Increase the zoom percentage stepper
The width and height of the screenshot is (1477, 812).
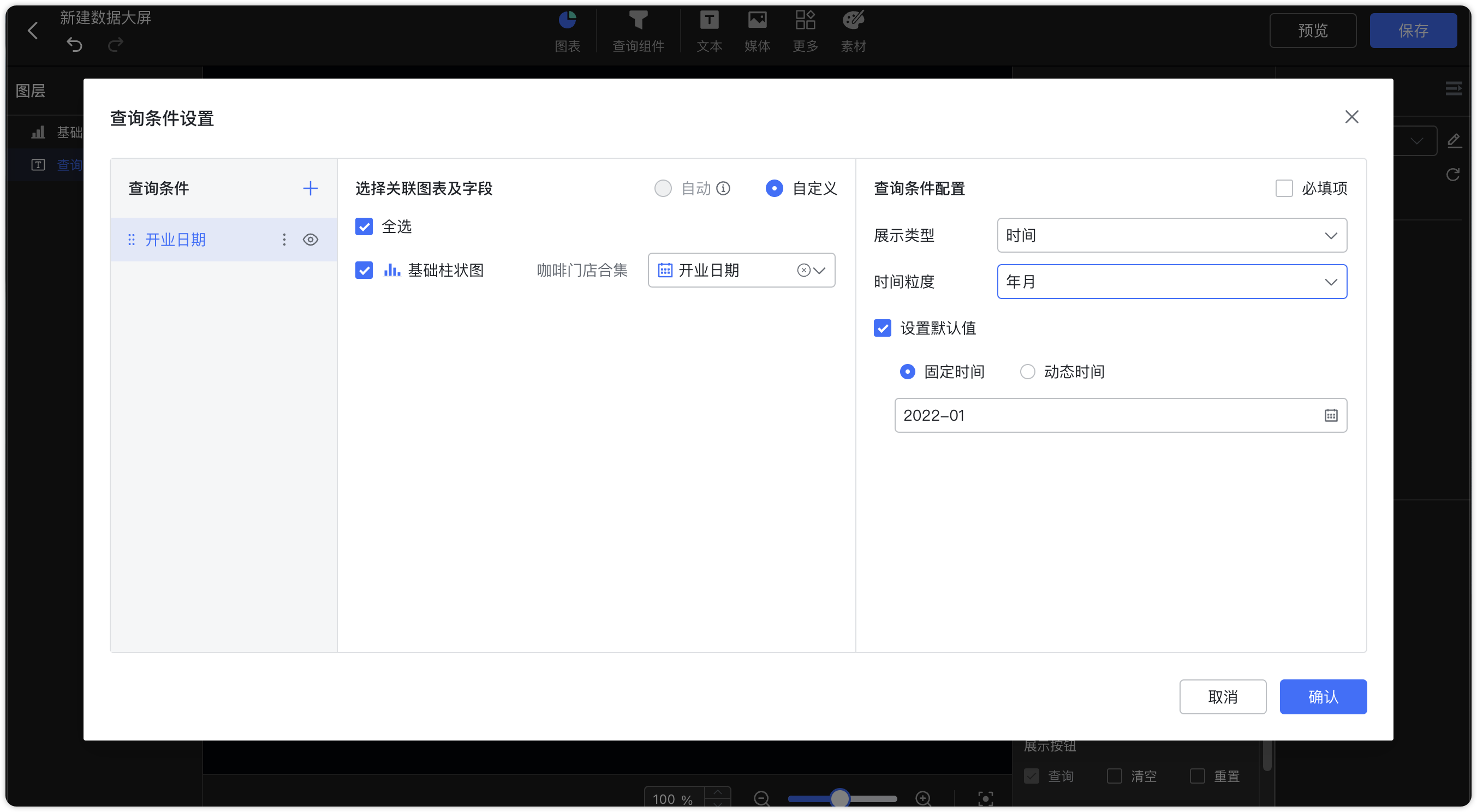pos(717,792)
